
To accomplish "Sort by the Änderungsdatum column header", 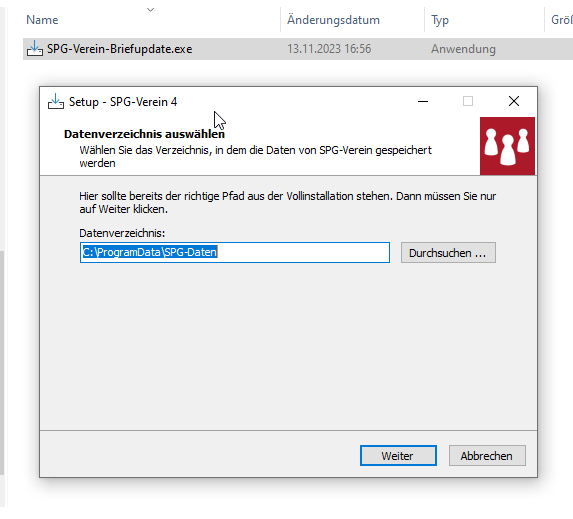I will click(x=333, y=20).
